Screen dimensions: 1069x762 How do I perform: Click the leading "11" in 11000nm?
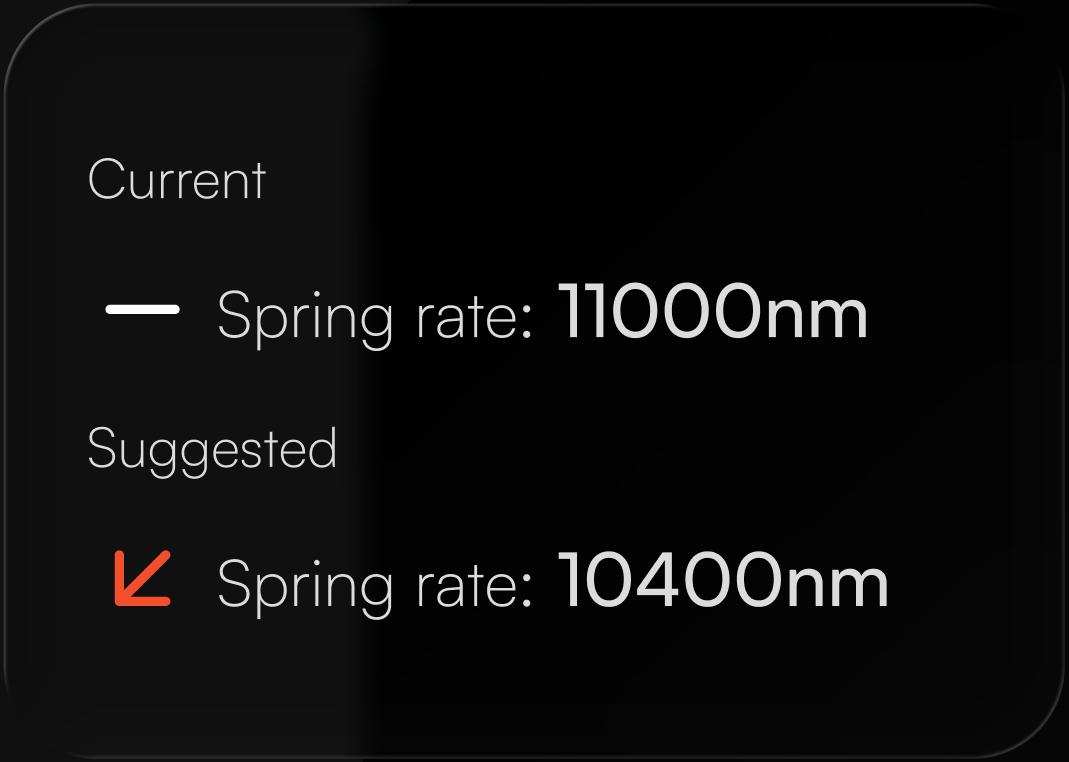pos(580,312)
